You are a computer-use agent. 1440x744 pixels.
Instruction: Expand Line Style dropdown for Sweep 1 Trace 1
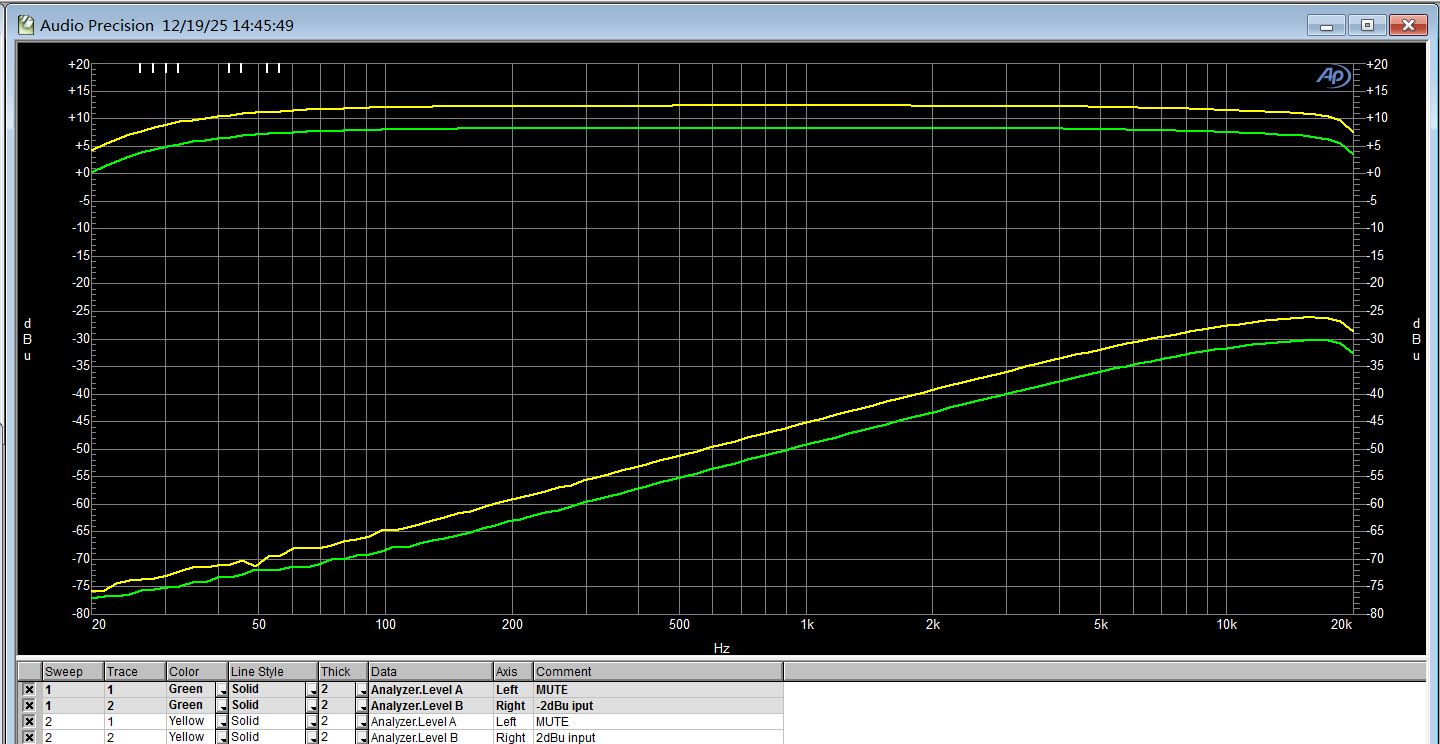tap(312, 690)
